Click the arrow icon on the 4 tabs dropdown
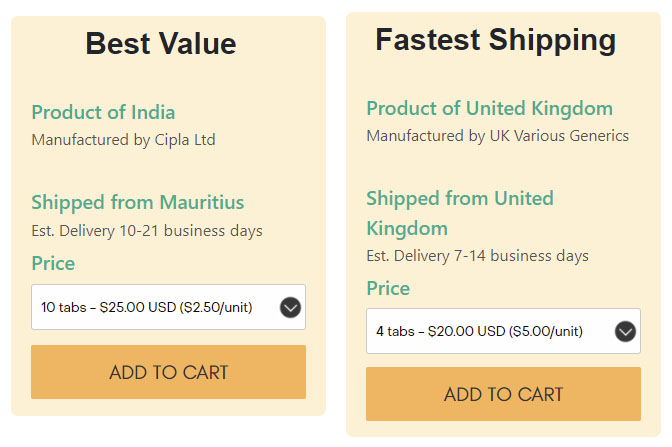 [625, 331]
